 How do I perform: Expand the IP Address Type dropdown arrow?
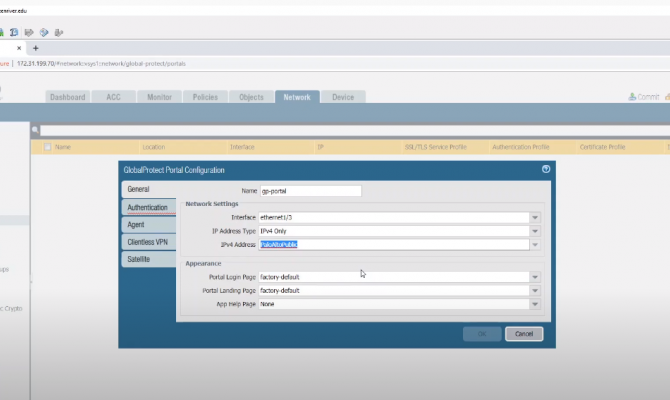point(535,231)
